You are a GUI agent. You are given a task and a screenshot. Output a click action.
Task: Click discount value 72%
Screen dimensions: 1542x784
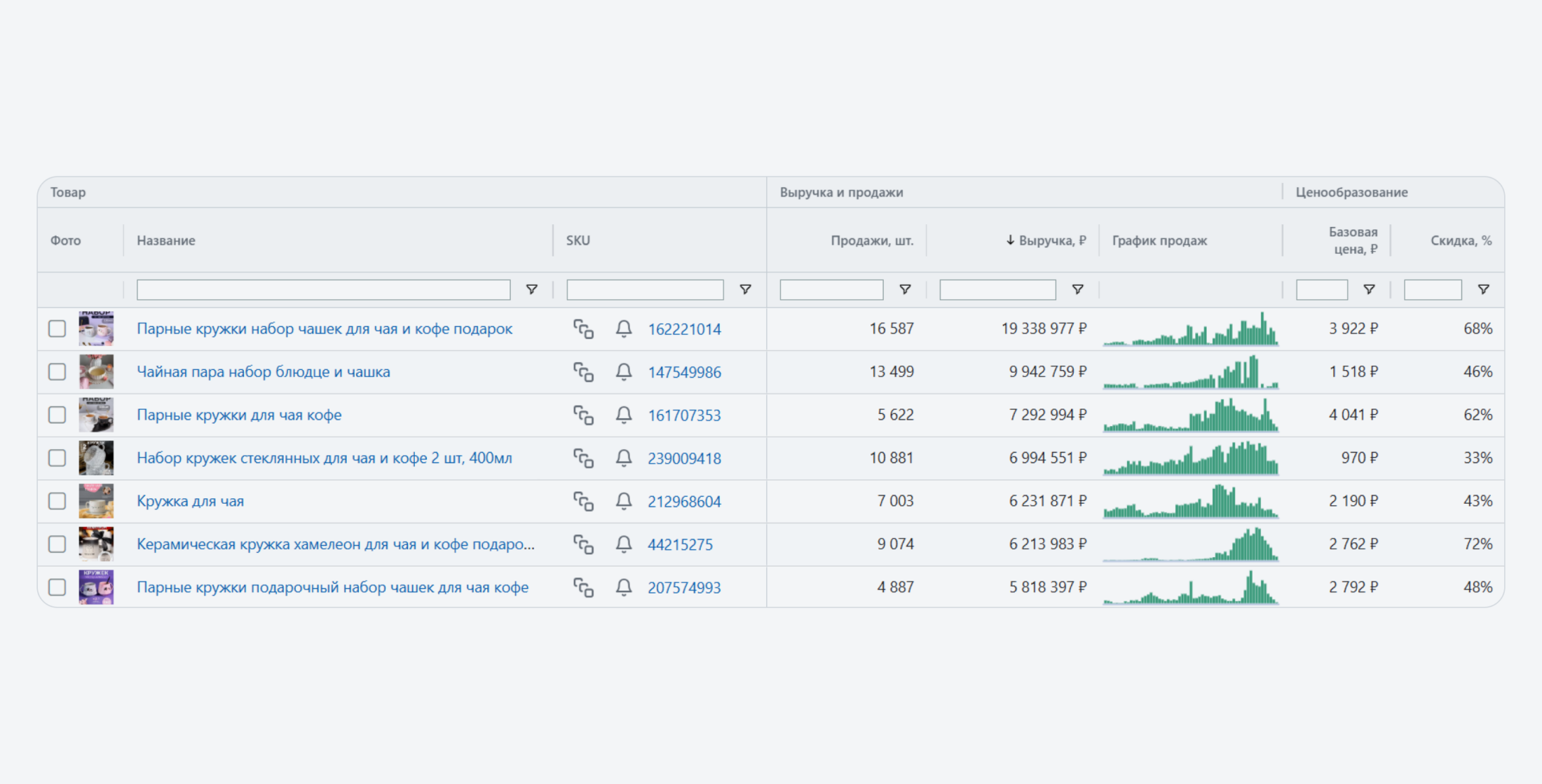[1478, 544]
